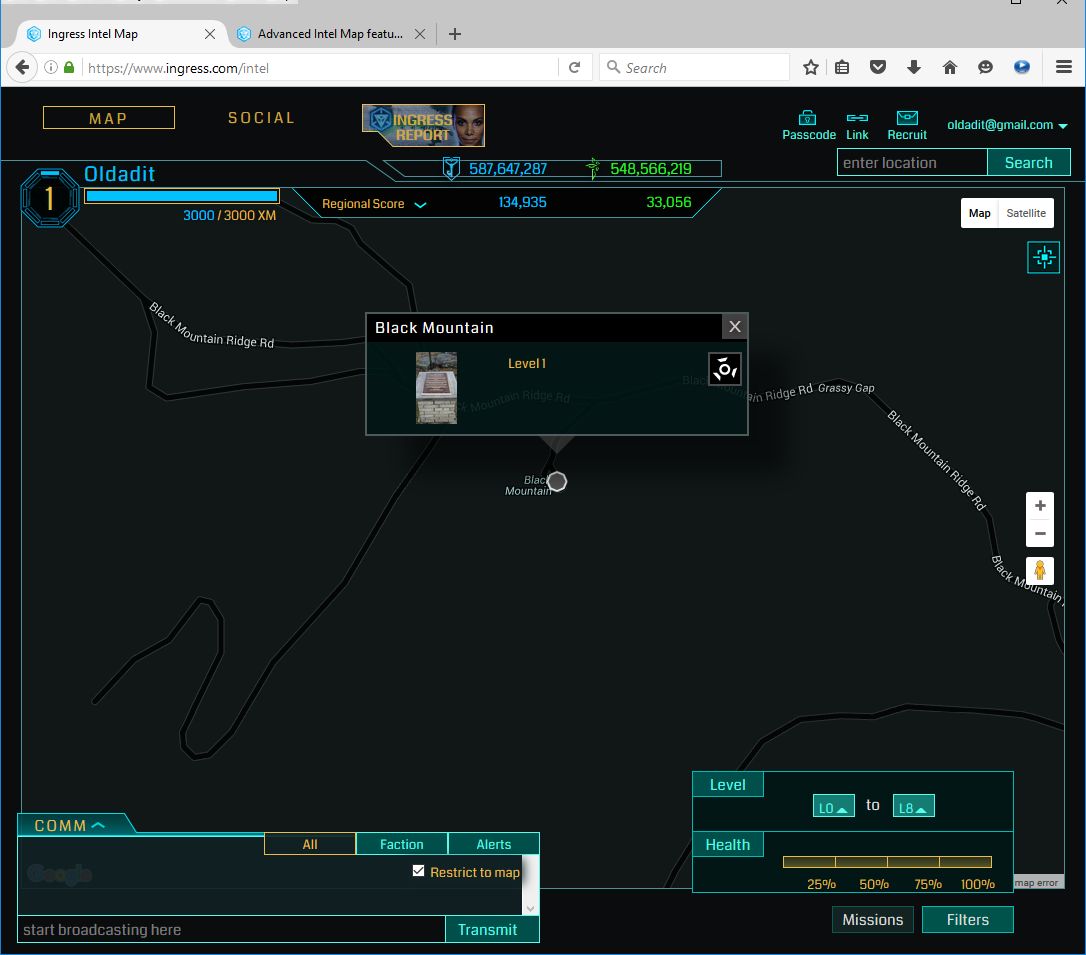Screen dimensions: 1086x955
Task: Toggle the Restrict to map checkbox
Action: click(x=419, y=871)
